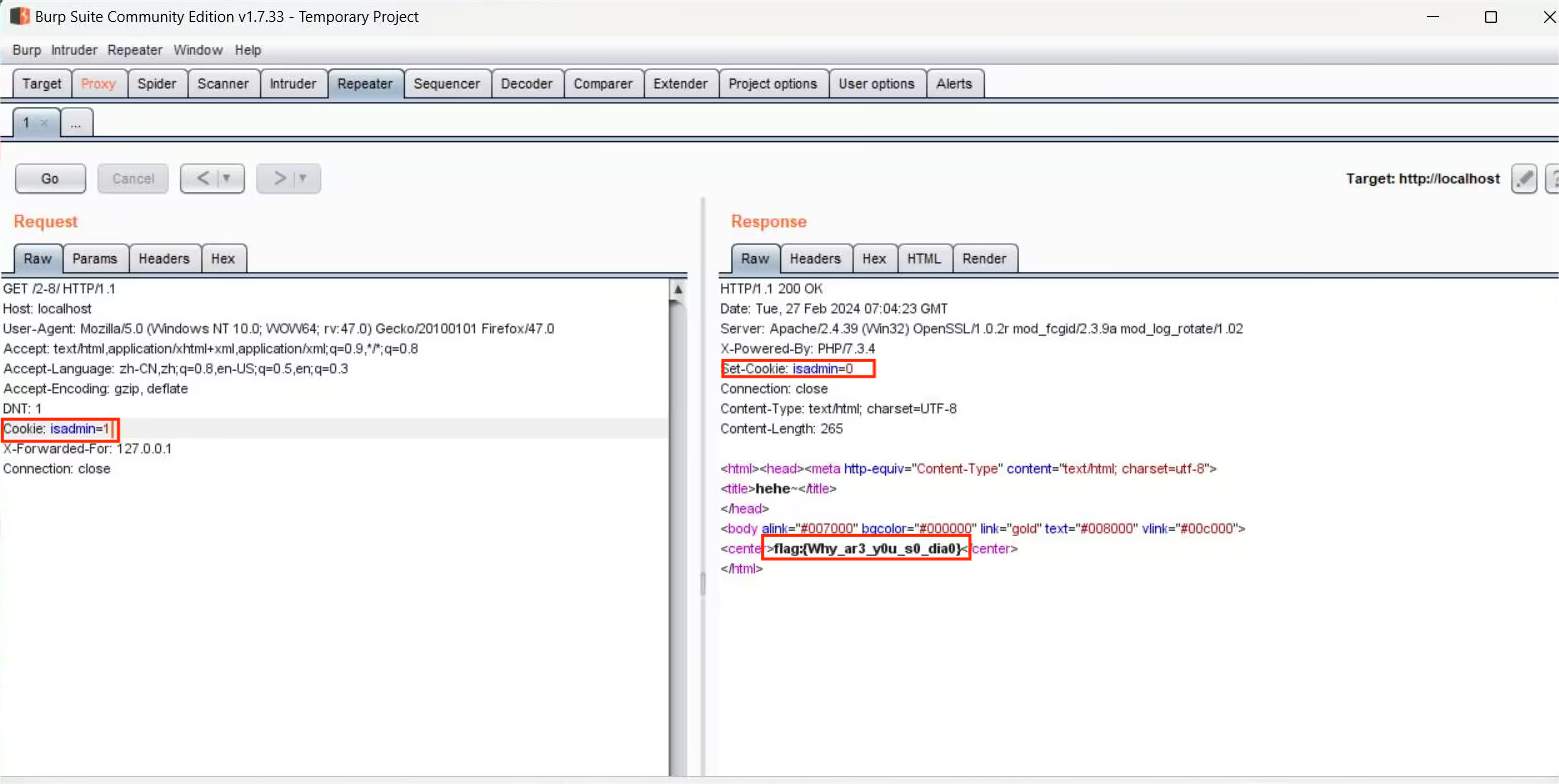Screen dimensions: 1559x784
Task: Add a new Repeater tab with ...
Action: coord(77,123)
